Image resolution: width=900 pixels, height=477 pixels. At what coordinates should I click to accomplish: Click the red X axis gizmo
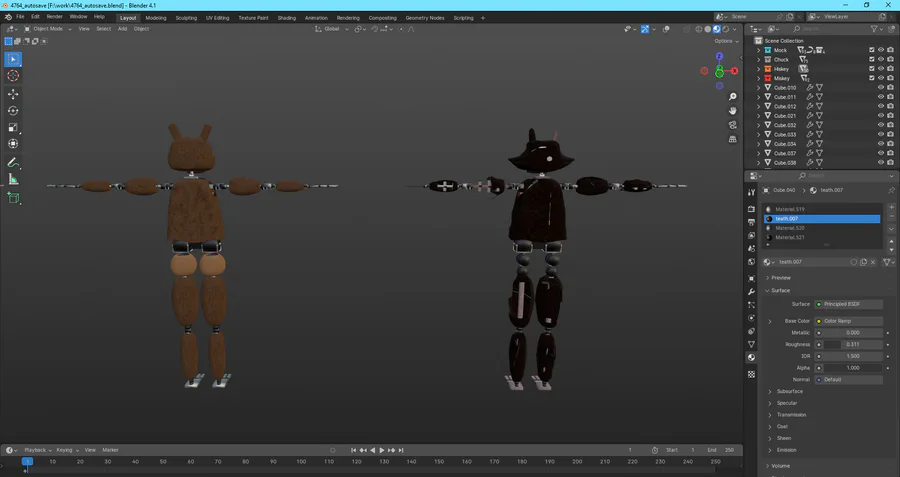point(734,71)
